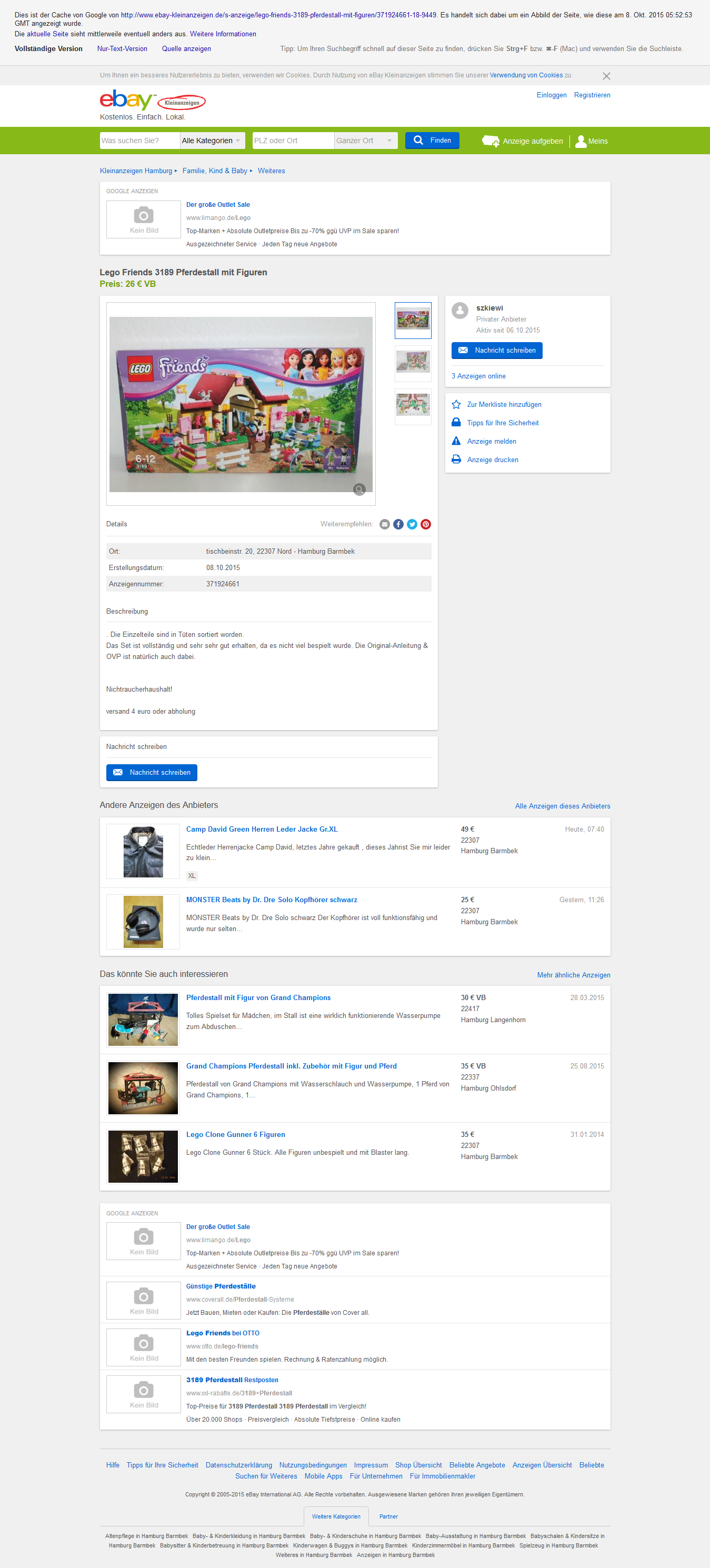Click the printer icon
This screenshot has height=1568, width=710.
[x=456, y=460]
